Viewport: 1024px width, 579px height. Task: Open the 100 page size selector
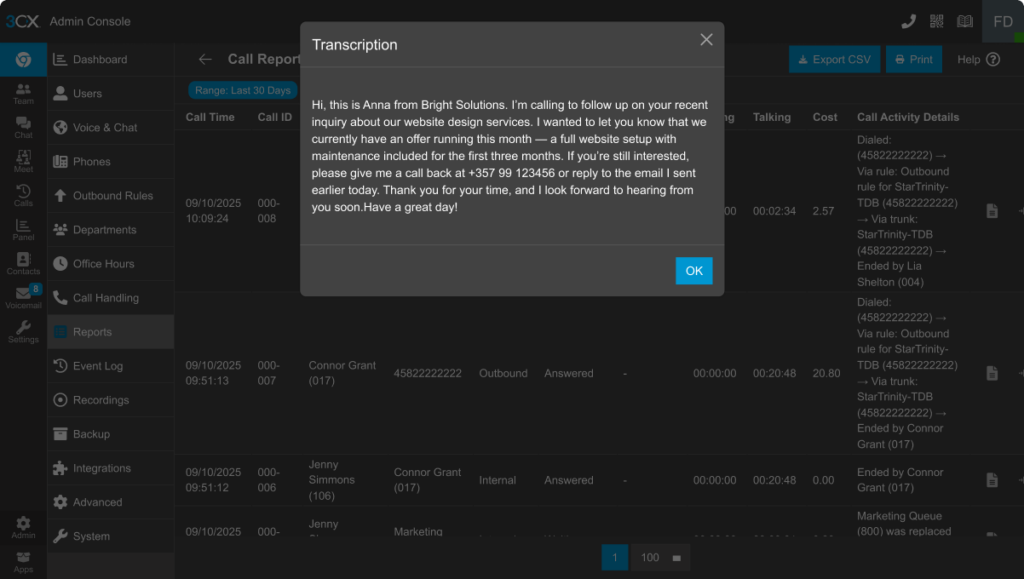pyautogui.click(x=660, y=557)
